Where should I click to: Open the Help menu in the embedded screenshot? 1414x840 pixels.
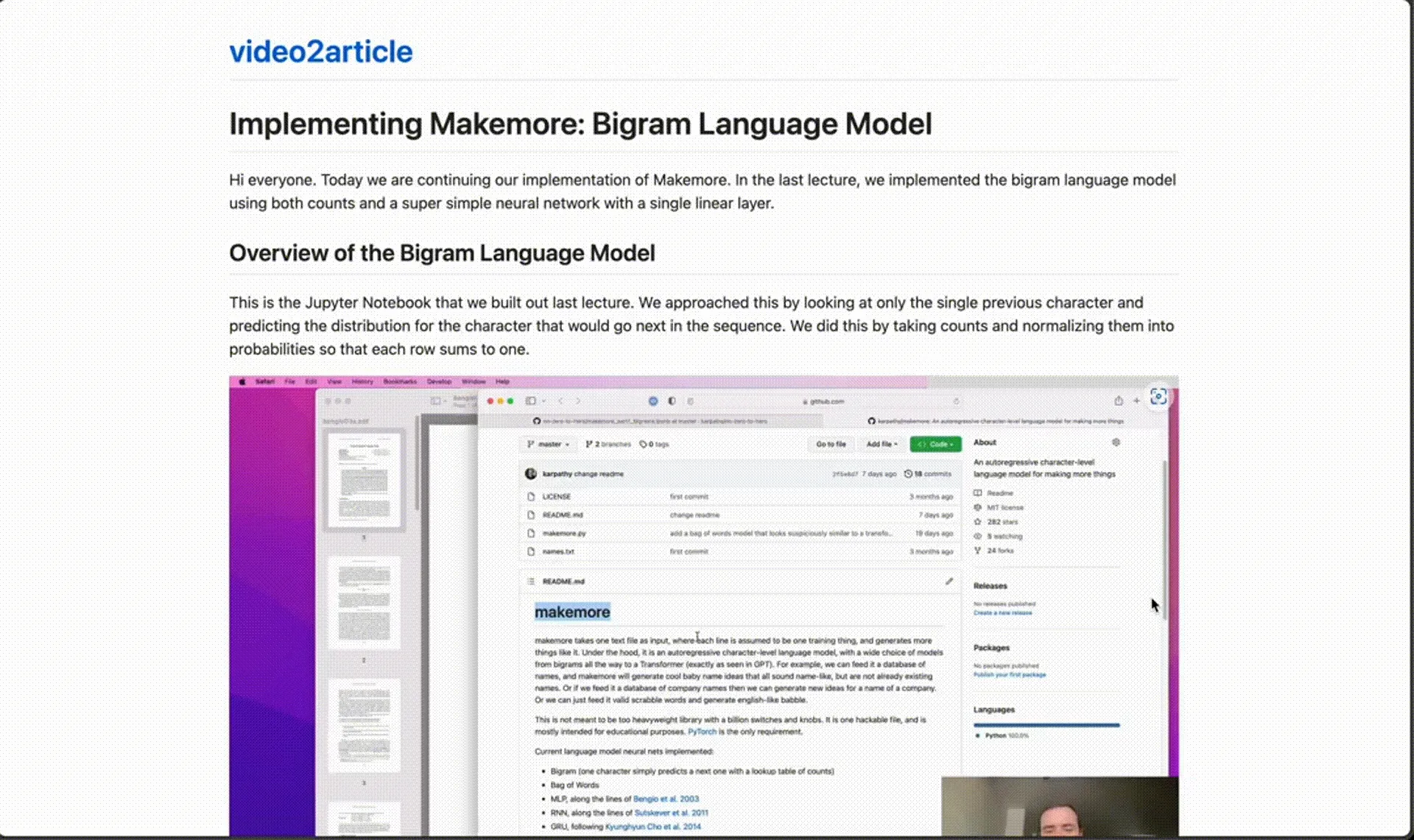click(x=502, y=381)
